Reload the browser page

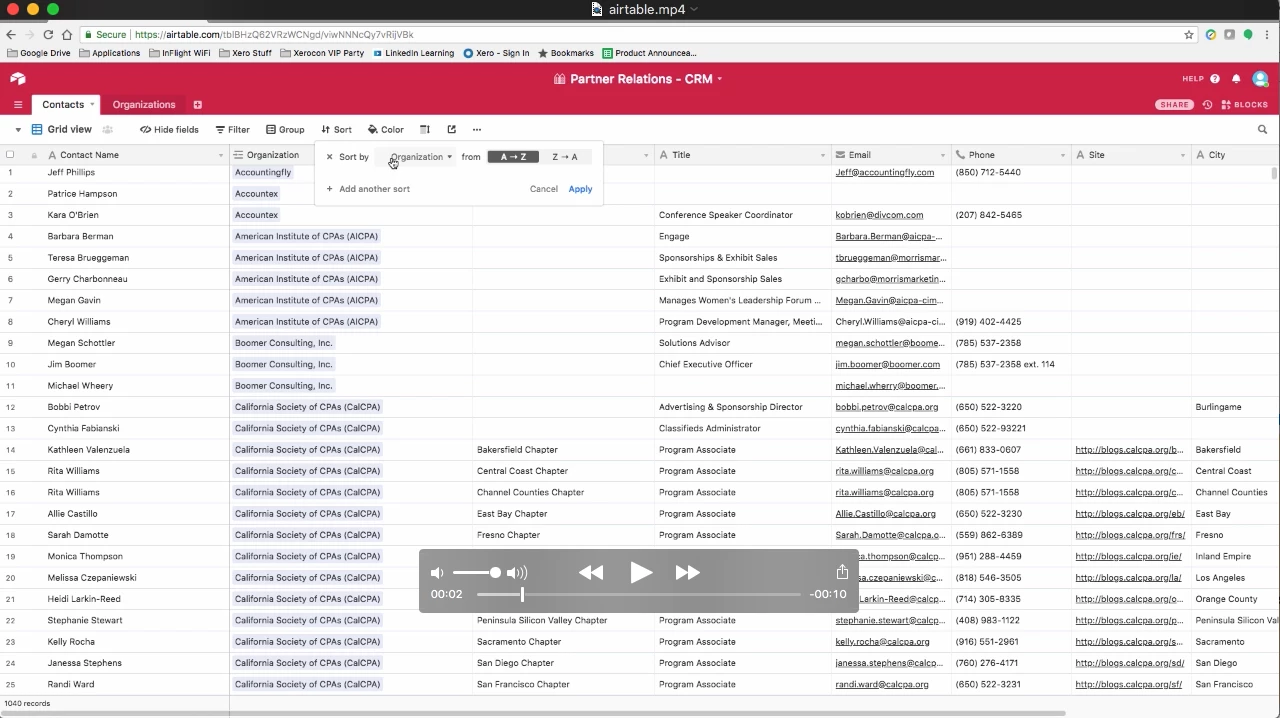click(x=48, y=34)
